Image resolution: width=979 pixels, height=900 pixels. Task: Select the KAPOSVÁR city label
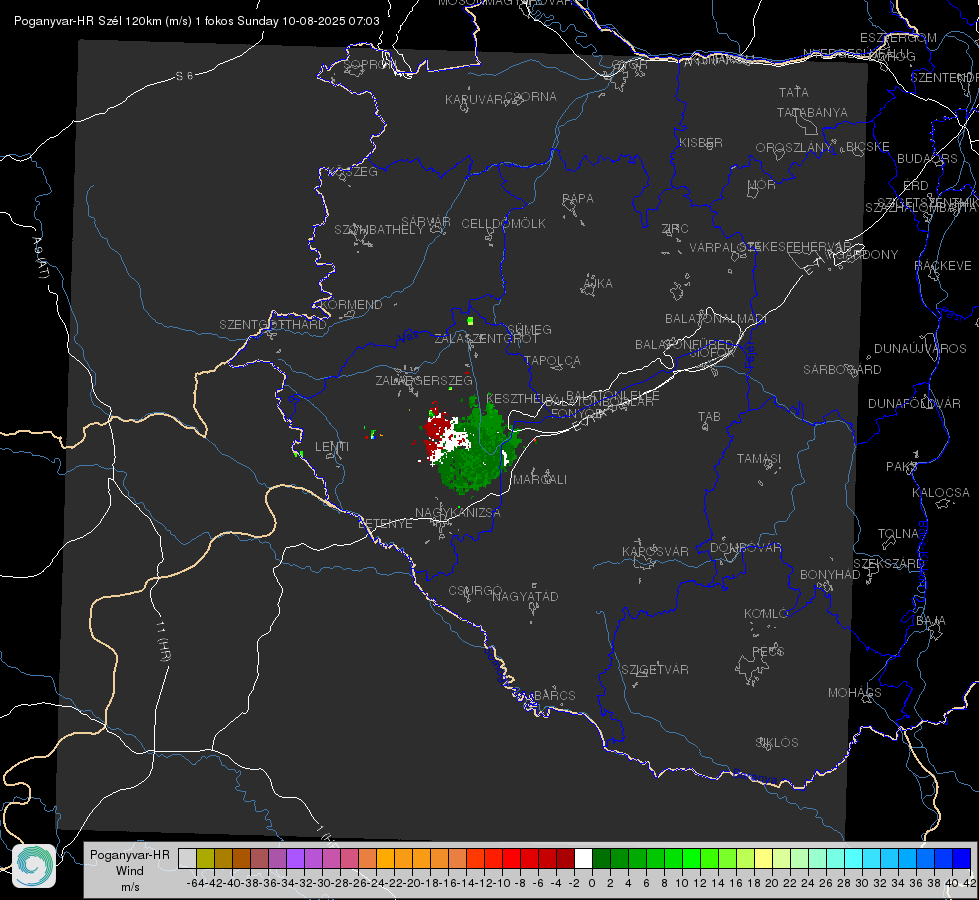tap(655, 551)
